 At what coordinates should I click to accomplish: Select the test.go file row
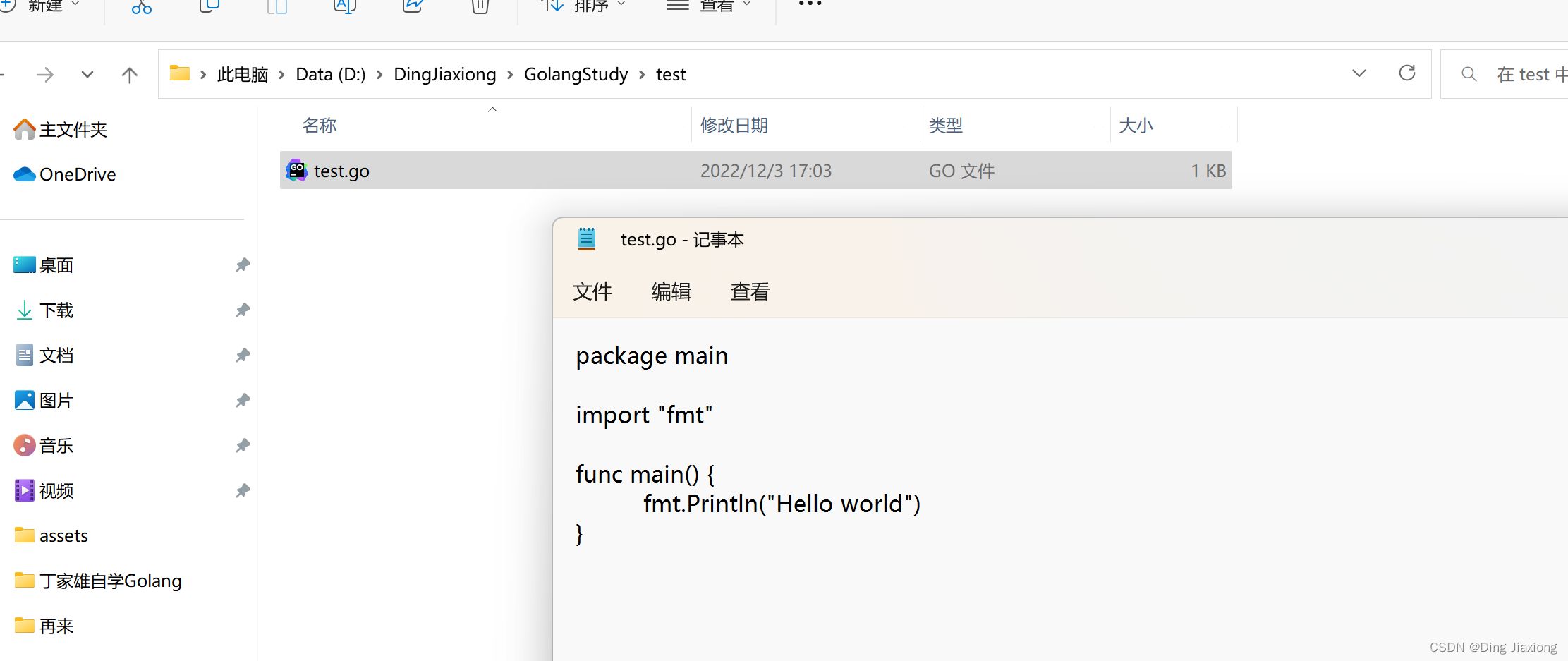(x=756, y=170)
